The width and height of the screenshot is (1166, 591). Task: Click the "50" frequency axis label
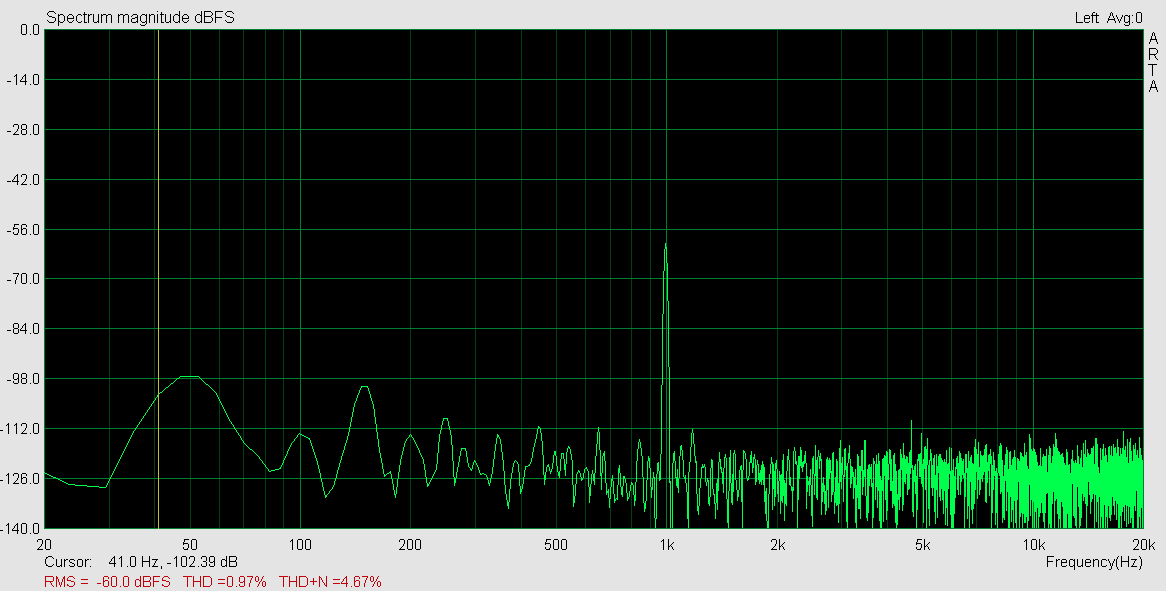tap(190, 544)
